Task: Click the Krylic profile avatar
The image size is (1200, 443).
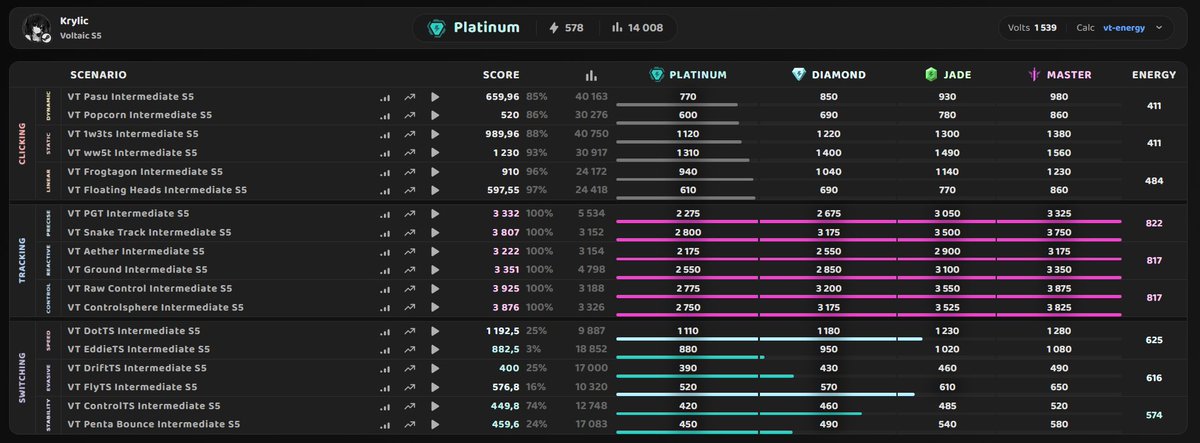Action: click(x=36, y=28)
